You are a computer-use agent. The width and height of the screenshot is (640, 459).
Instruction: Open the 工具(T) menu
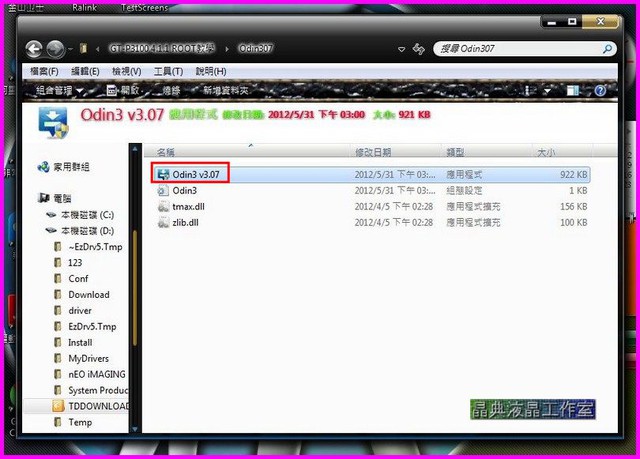point(168,71)
